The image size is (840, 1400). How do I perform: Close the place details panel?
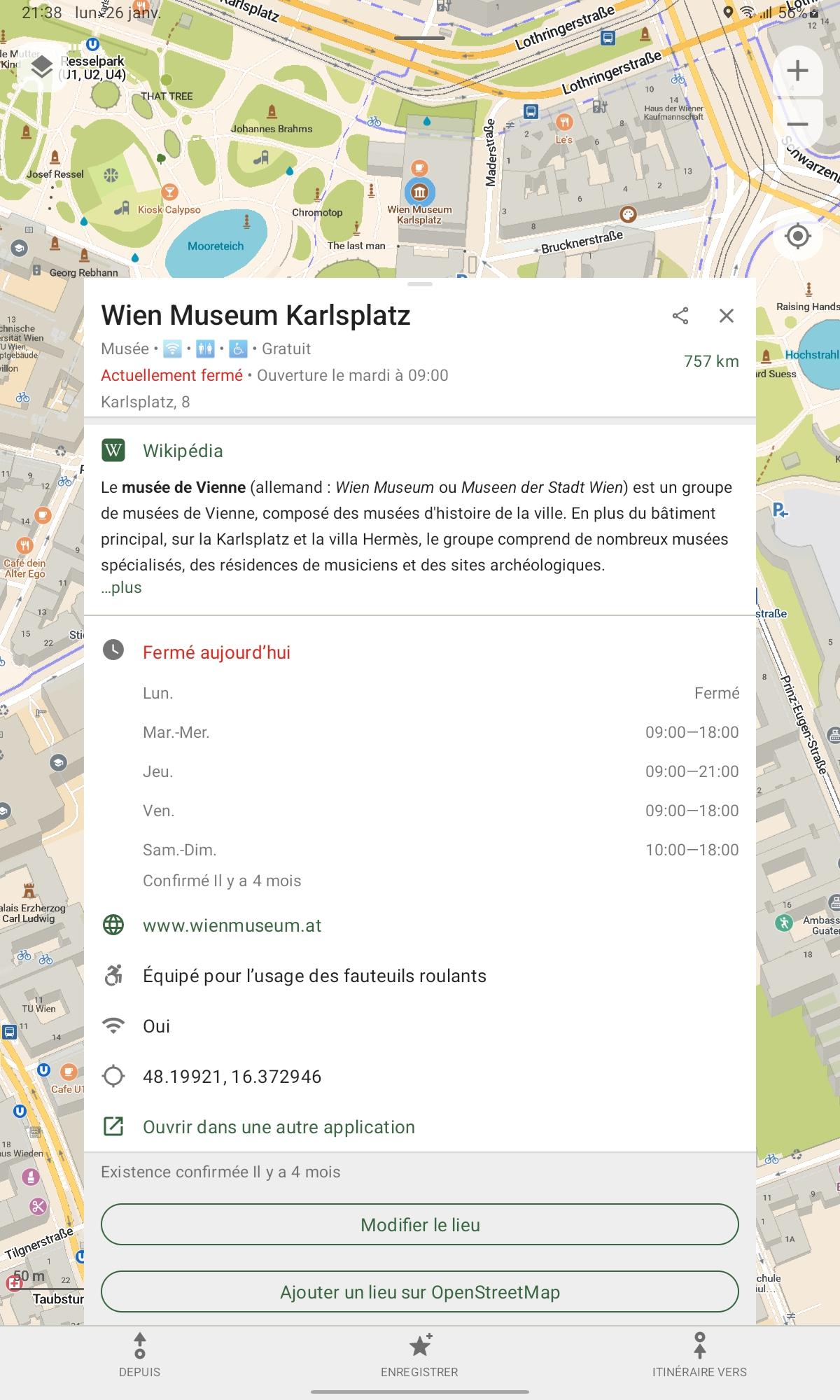click(727, 316)
